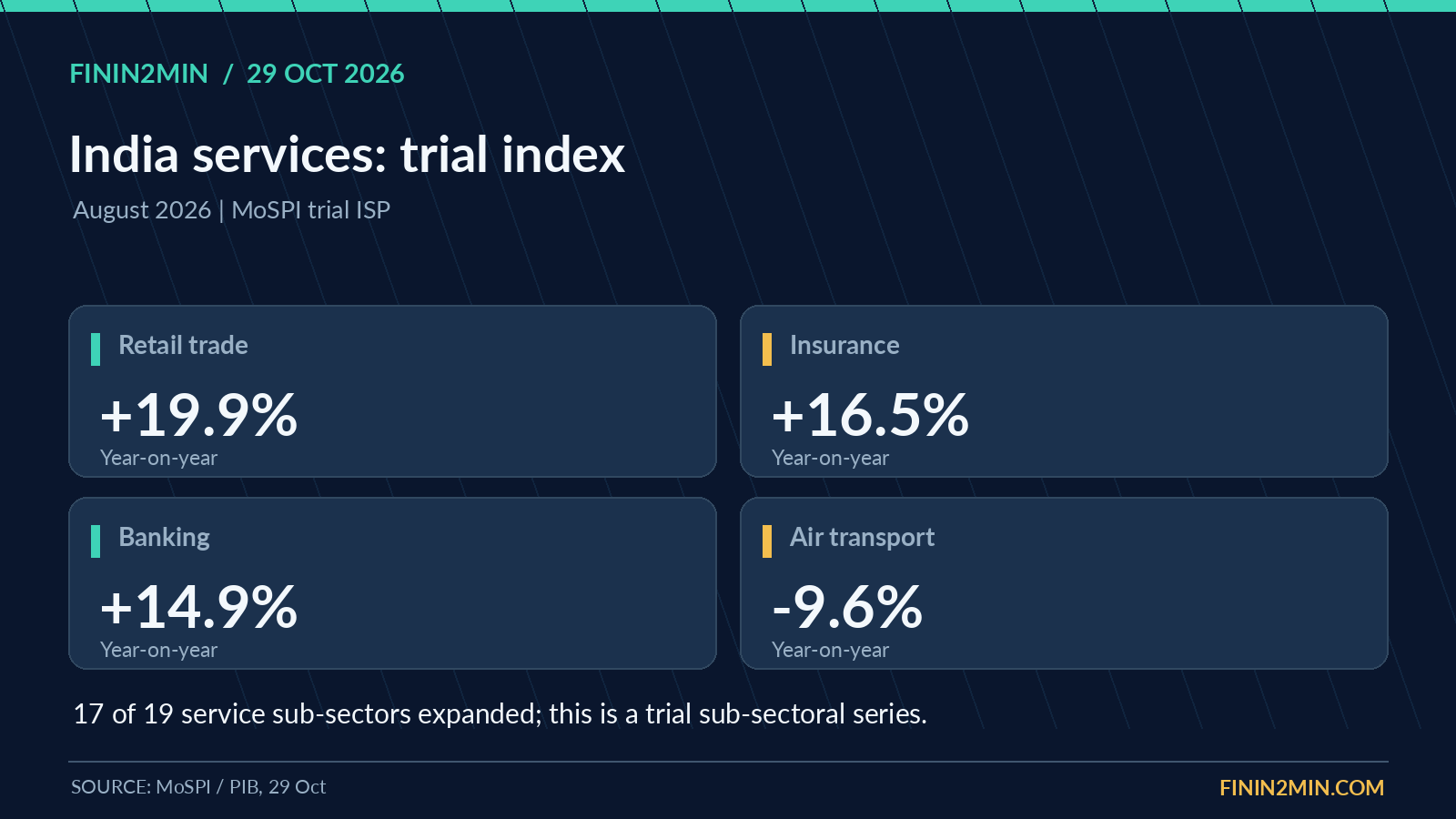Click Year-on-year under Retail trade
1456x819 pixels.
point(159,458)
